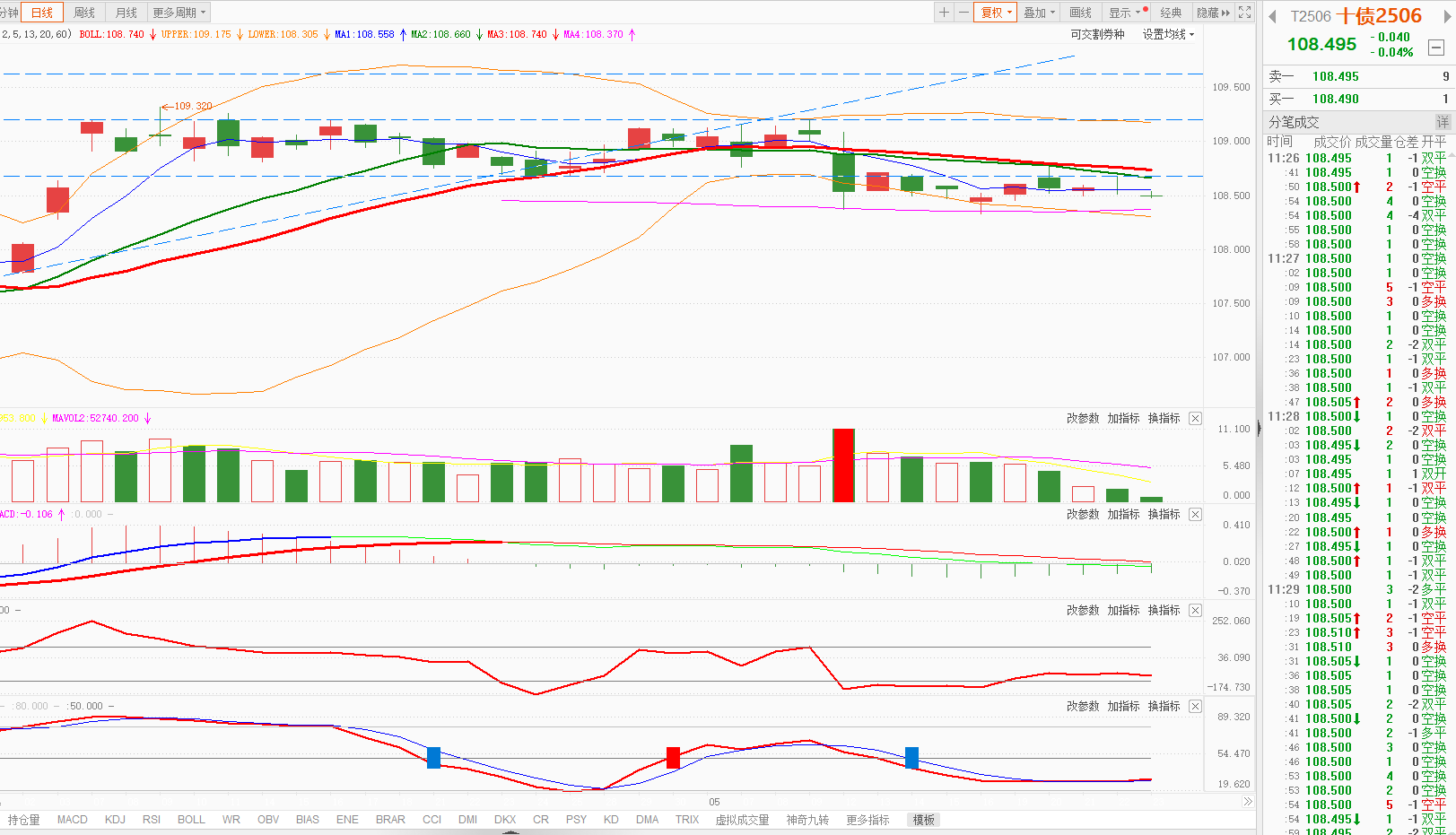
Task: Switch indicator in volume panel
Action: [x=1164, y=419]
